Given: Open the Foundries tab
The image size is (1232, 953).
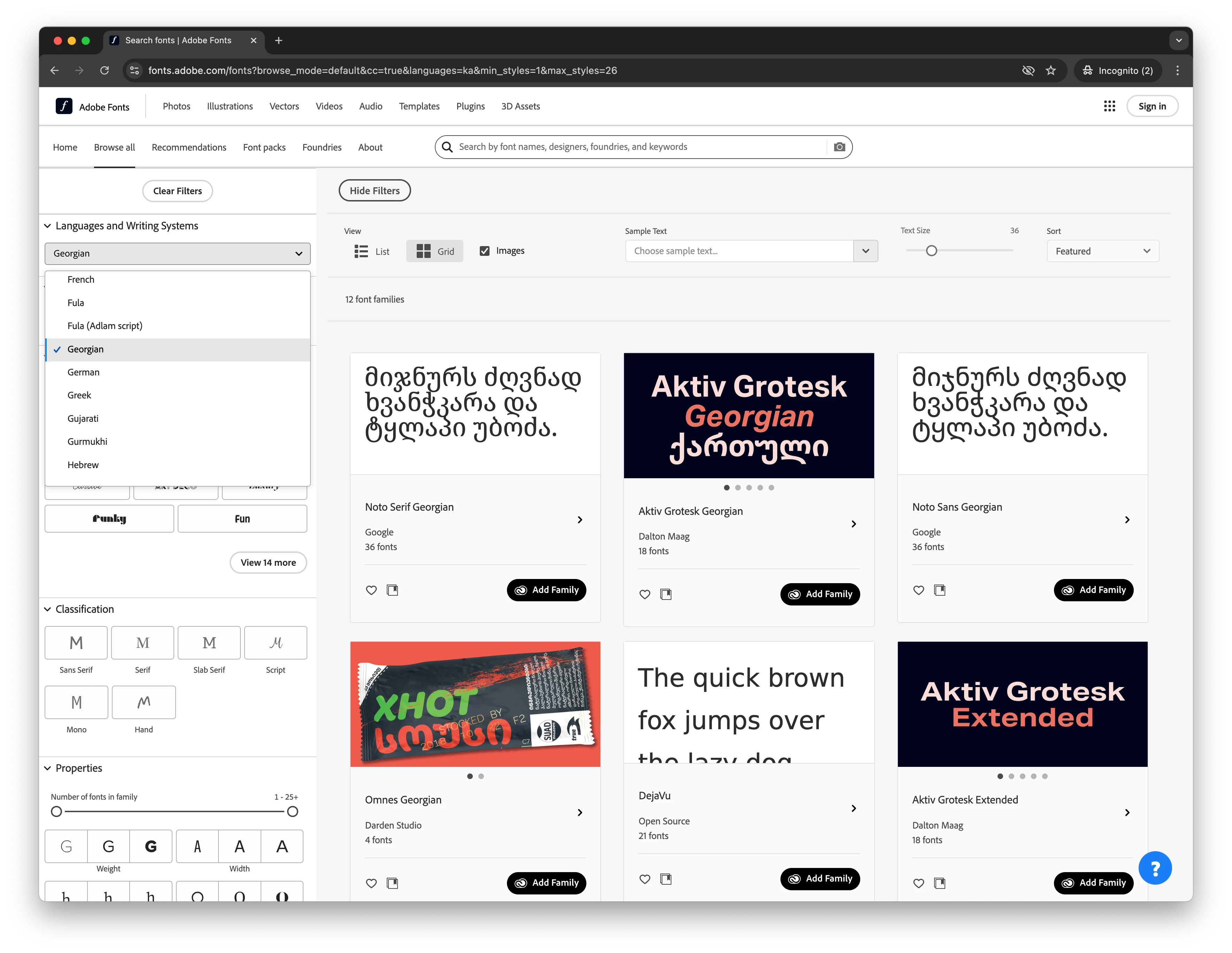Looking at the screenshot, I should (322, 147).
